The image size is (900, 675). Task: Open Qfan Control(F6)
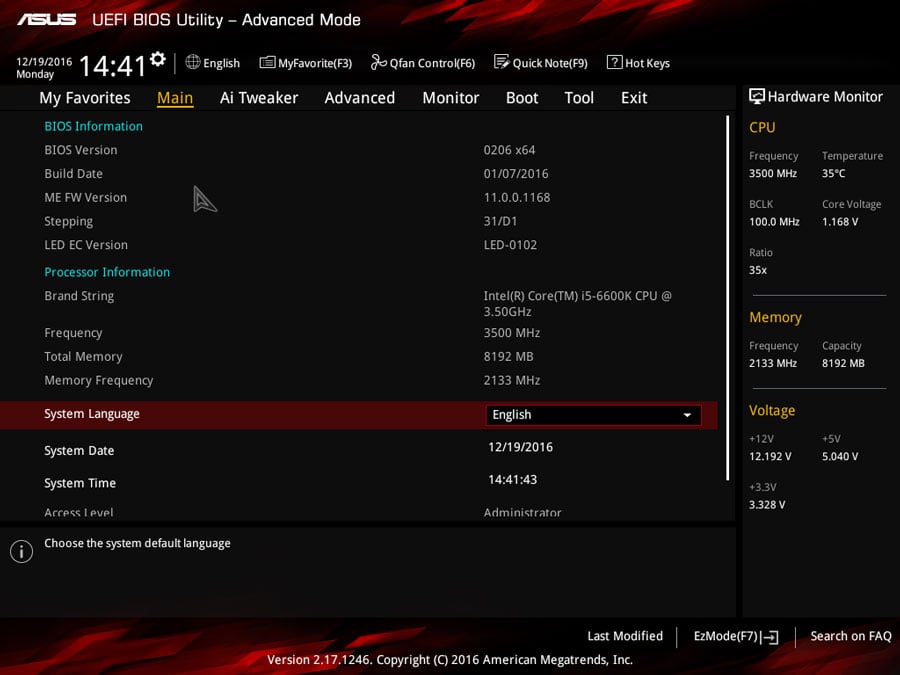423,63
